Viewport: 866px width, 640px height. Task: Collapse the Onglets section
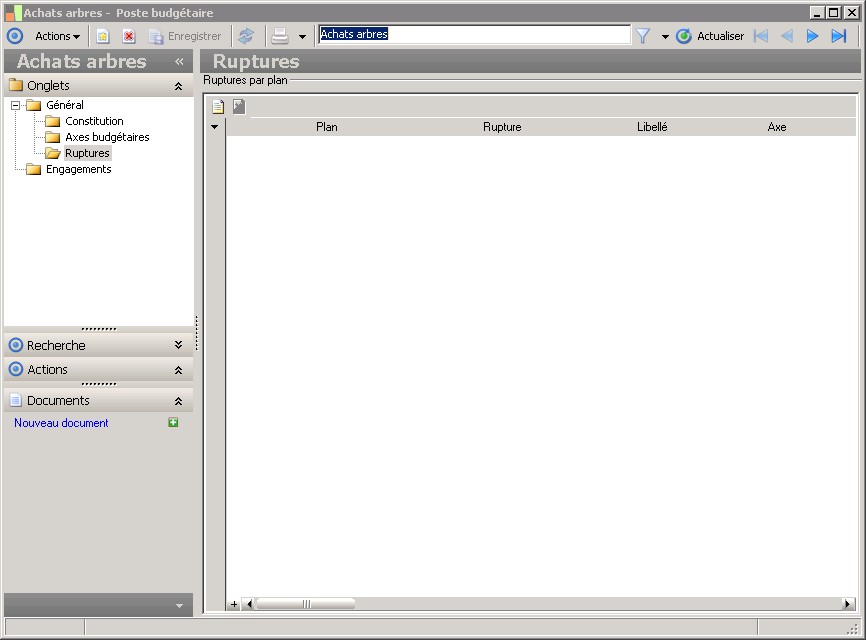click(178, 86)
